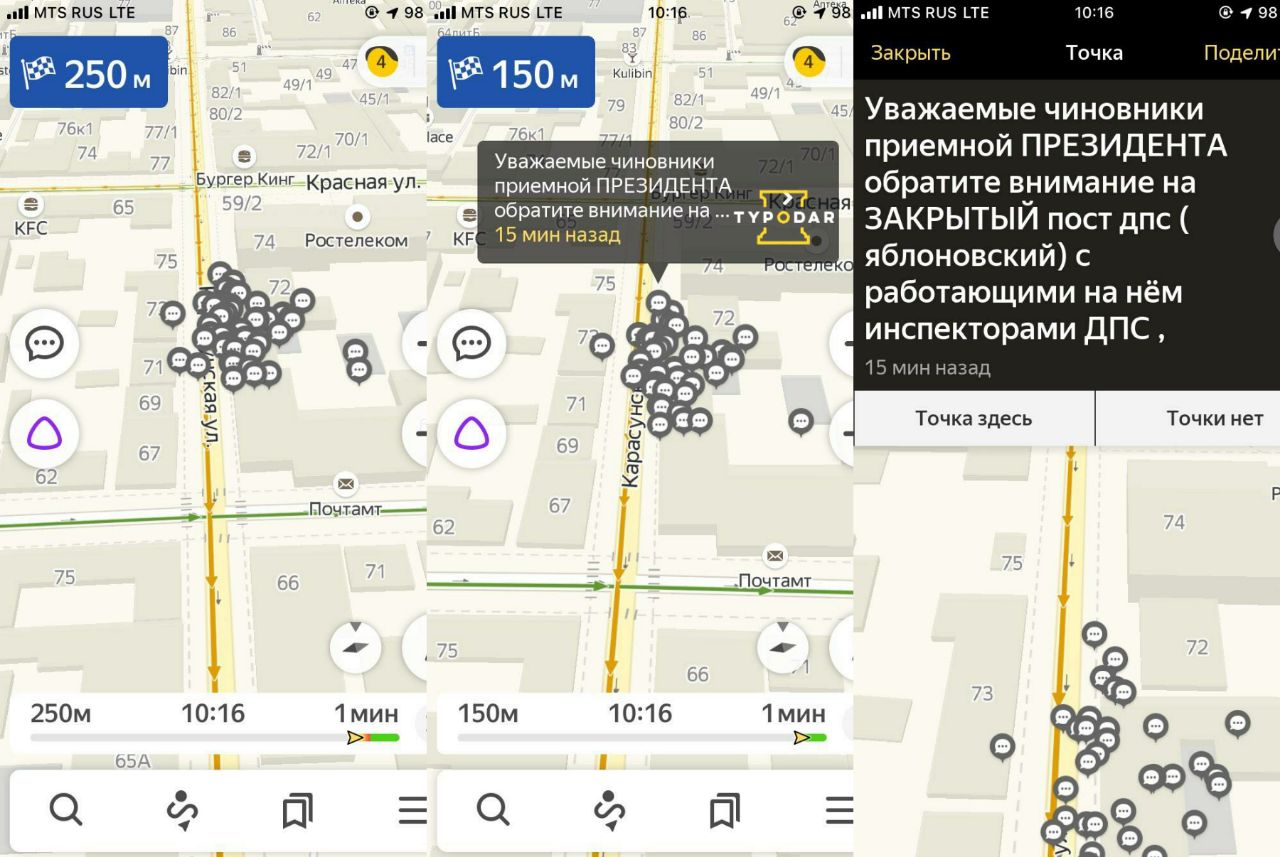1280x857 pixels.
Task: Select the KFC place marker on the 250 м screen
Action: click(x=31, y=205)
